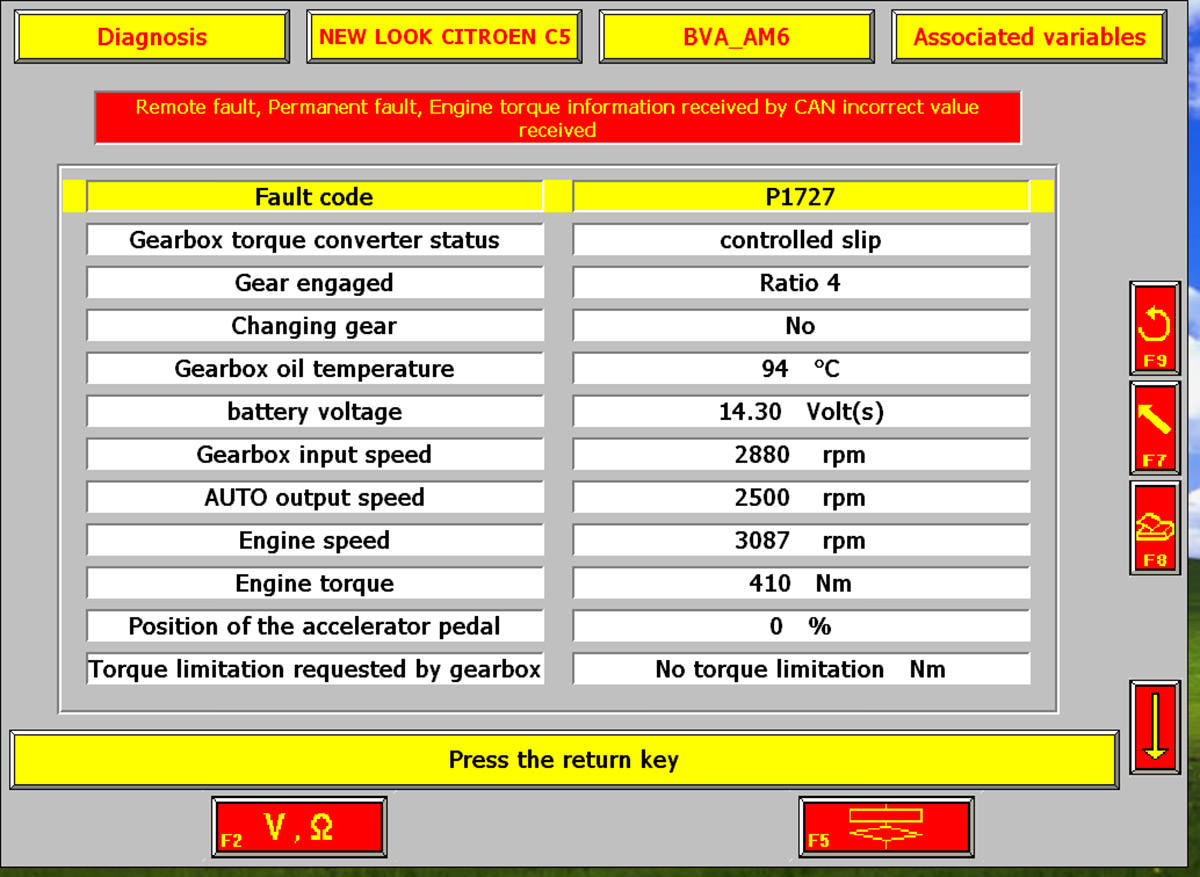Open the F5 flowchart diagram button

click(886, 827)
